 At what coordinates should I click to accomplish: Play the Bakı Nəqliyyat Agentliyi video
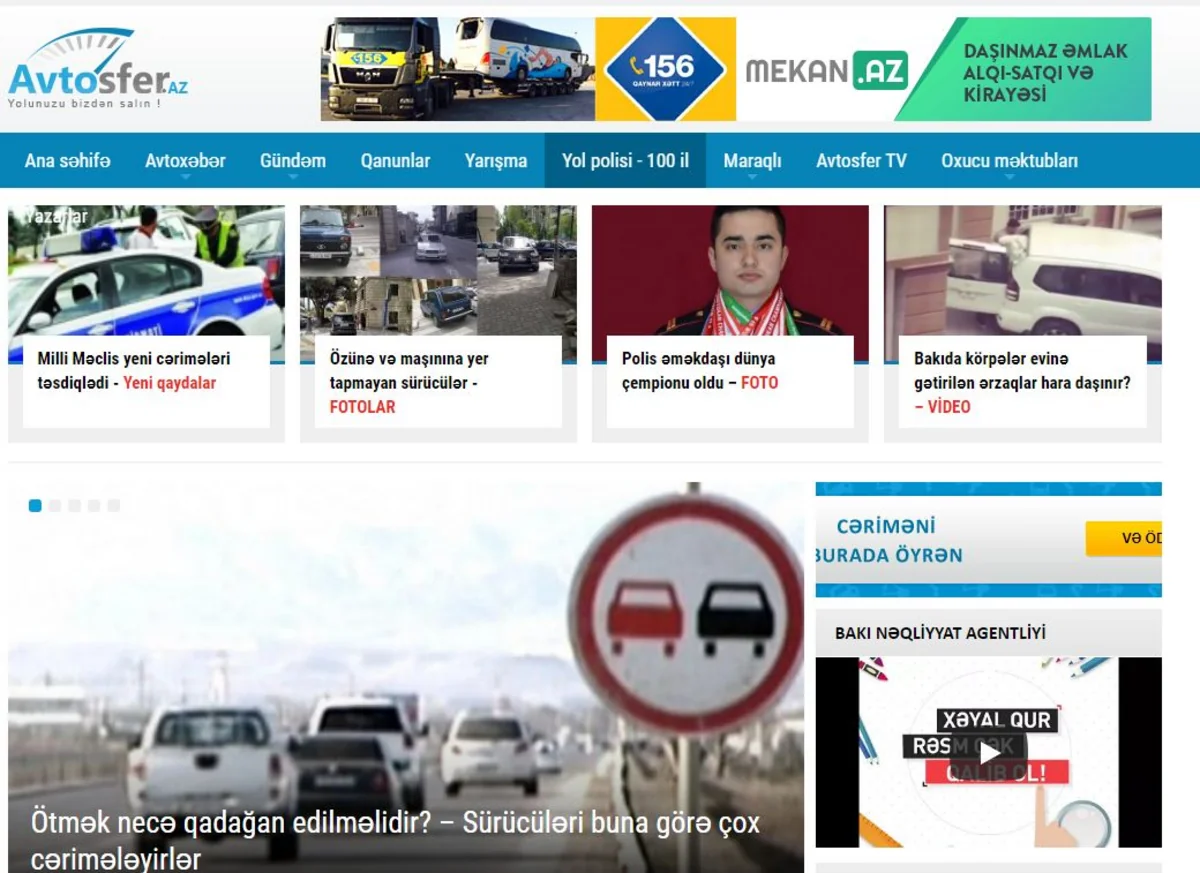pos(988,752)
